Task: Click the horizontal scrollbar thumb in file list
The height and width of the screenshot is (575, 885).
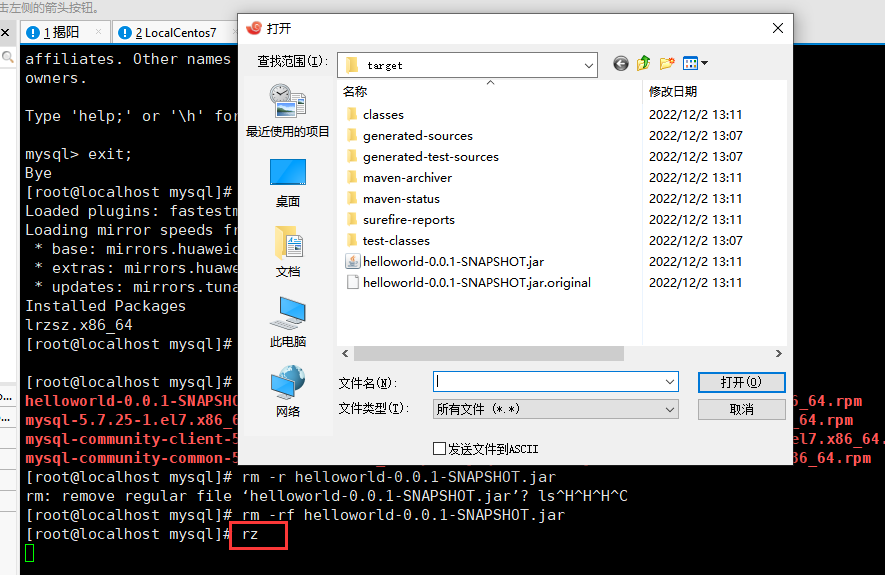Action: [x=489, y=353]
